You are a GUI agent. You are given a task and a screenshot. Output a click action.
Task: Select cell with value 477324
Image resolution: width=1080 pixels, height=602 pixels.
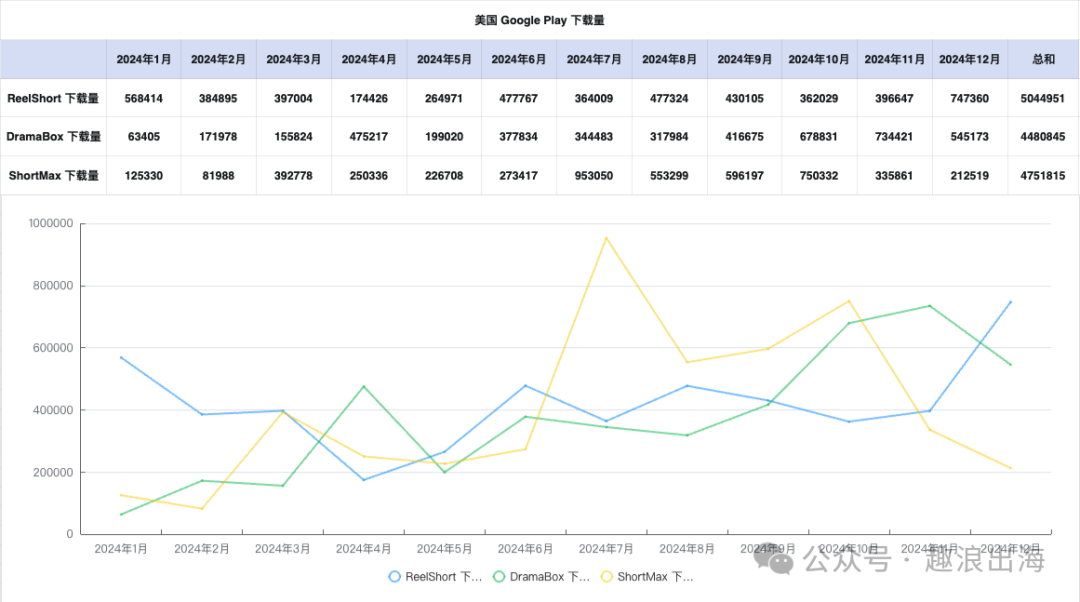tap(669, 98)
